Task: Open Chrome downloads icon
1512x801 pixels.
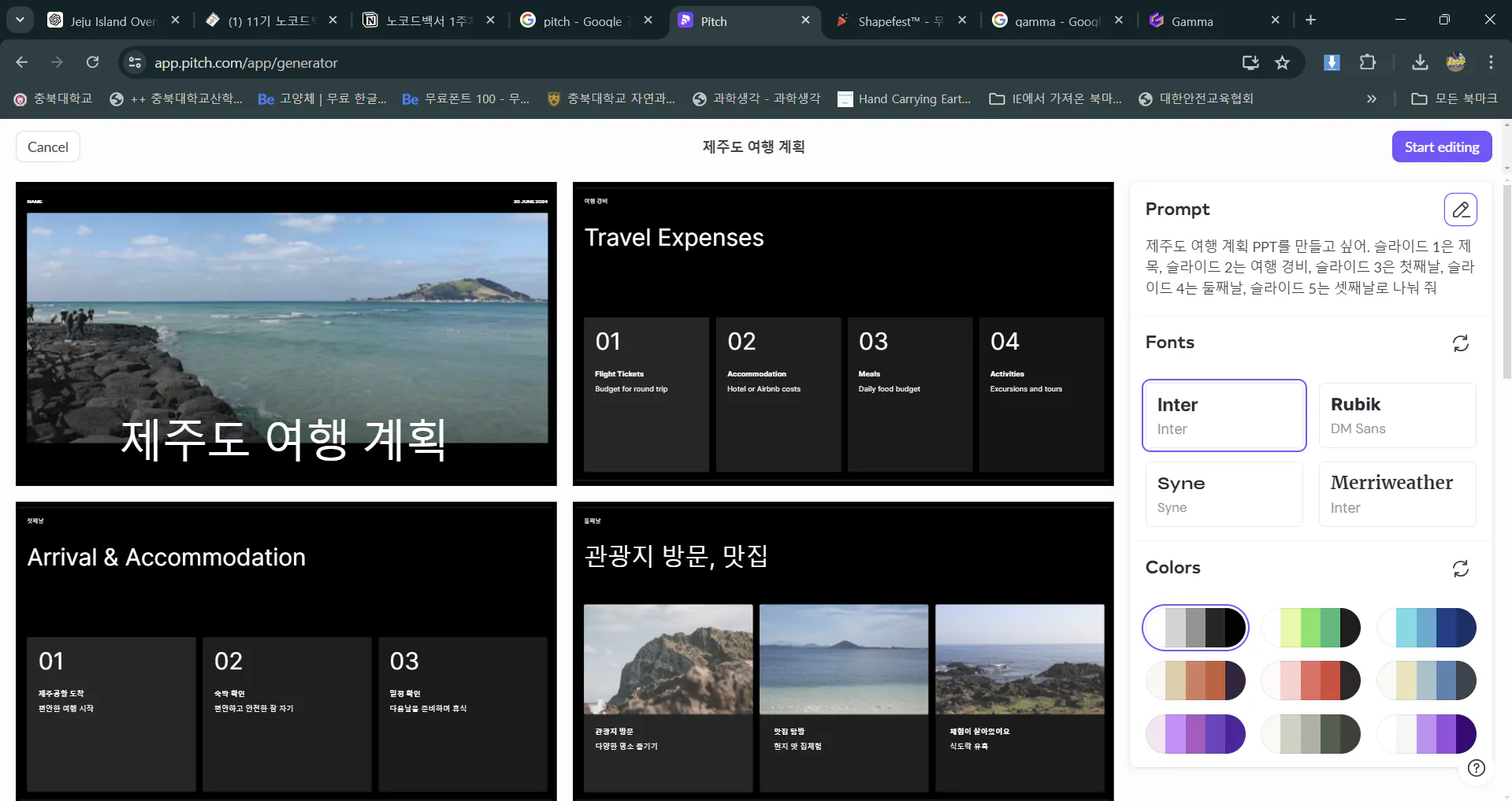Action: click(x=1419, y=63)
